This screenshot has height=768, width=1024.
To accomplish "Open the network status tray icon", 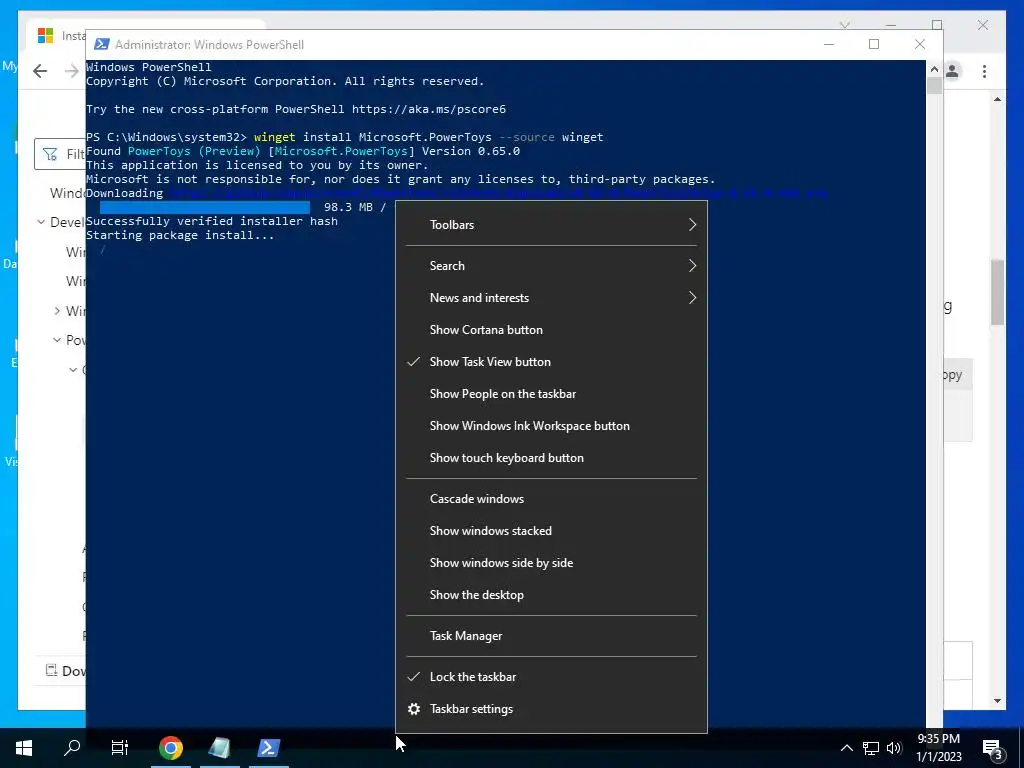I will point(871,748).
